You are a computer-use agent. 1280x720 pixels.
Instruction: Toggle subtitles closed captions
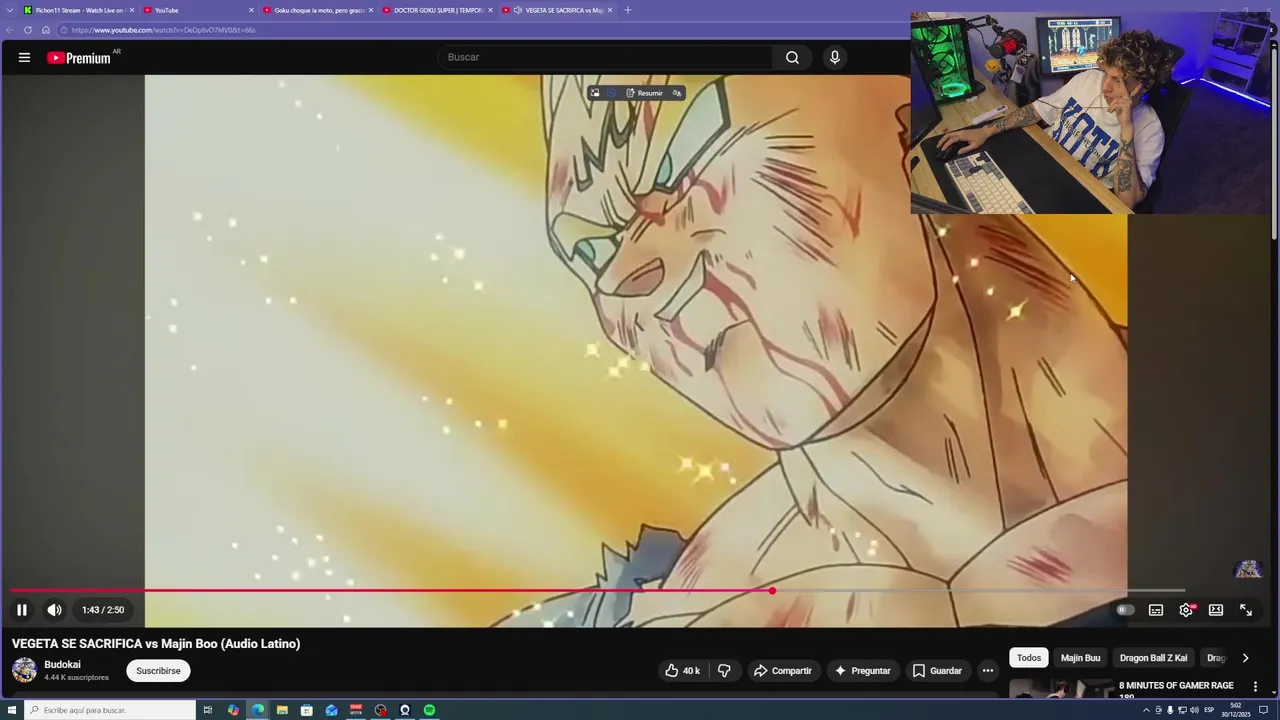coord(1156,610)
